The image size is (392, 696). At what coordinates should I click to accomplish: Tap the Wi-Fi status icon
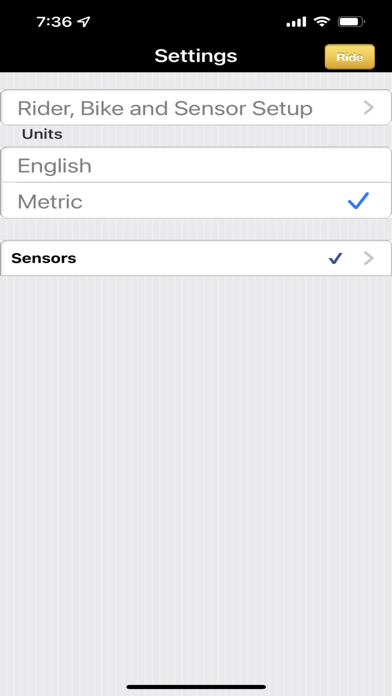(321, 21)
